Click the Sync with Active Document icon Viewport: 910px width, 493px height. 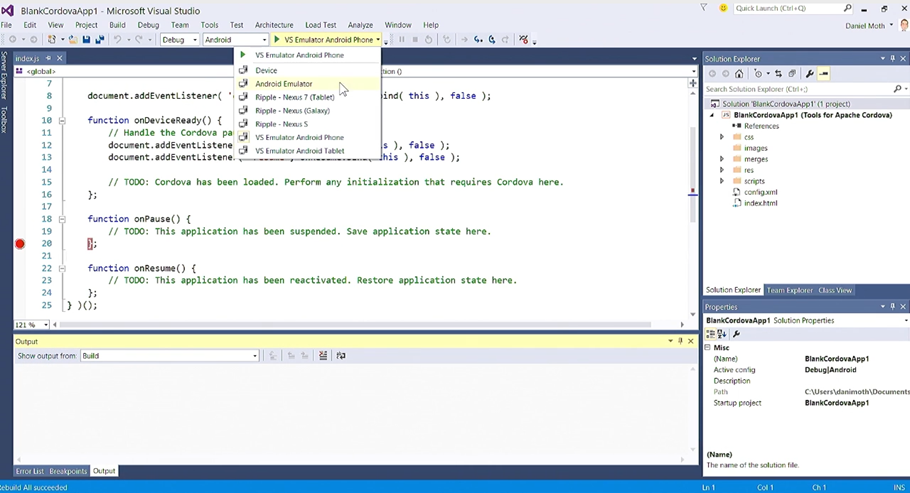(778, 74)
